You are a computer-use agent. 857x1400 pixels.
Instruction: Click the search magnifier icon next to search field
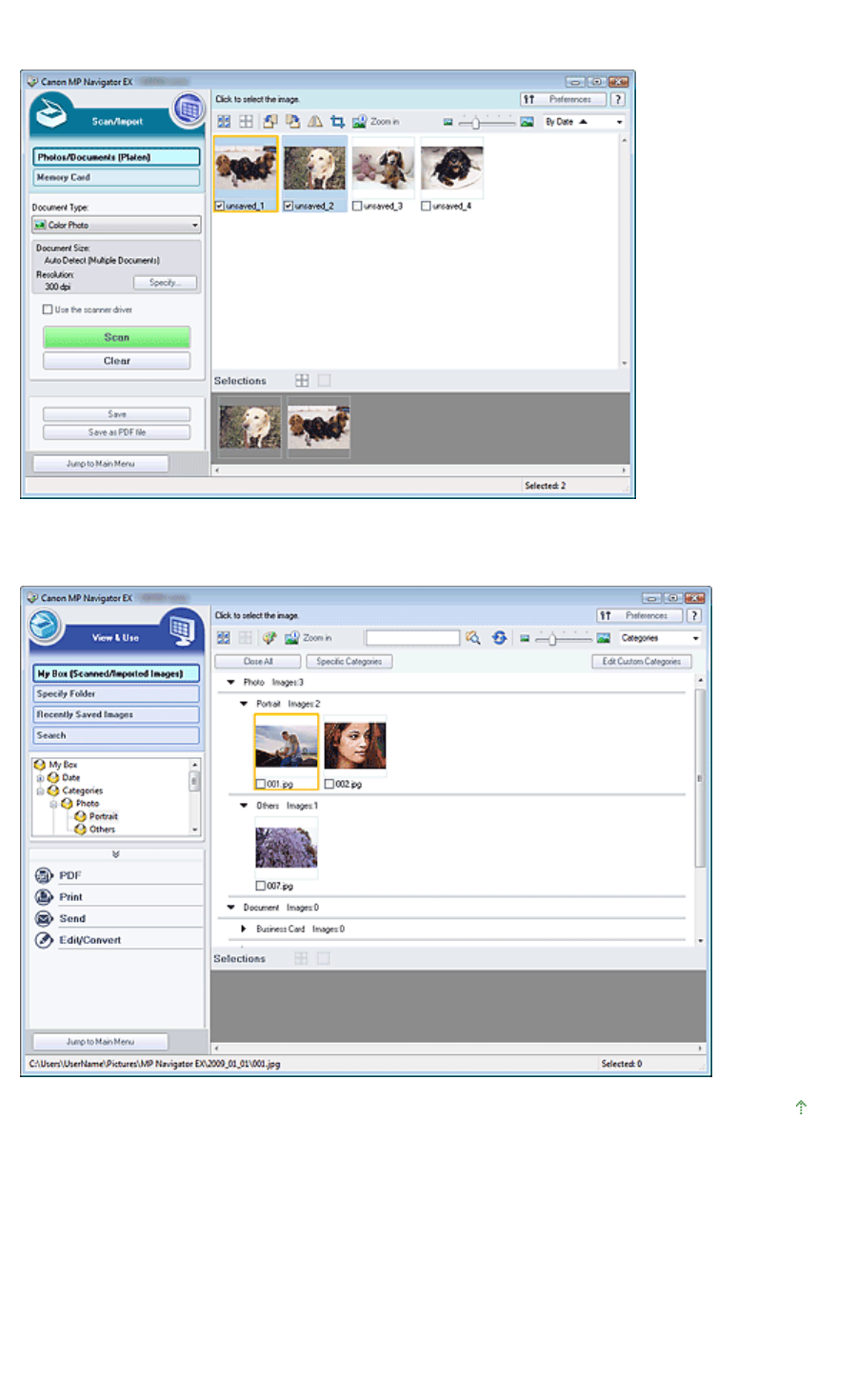pyautogui.click(x=473, y=638)
